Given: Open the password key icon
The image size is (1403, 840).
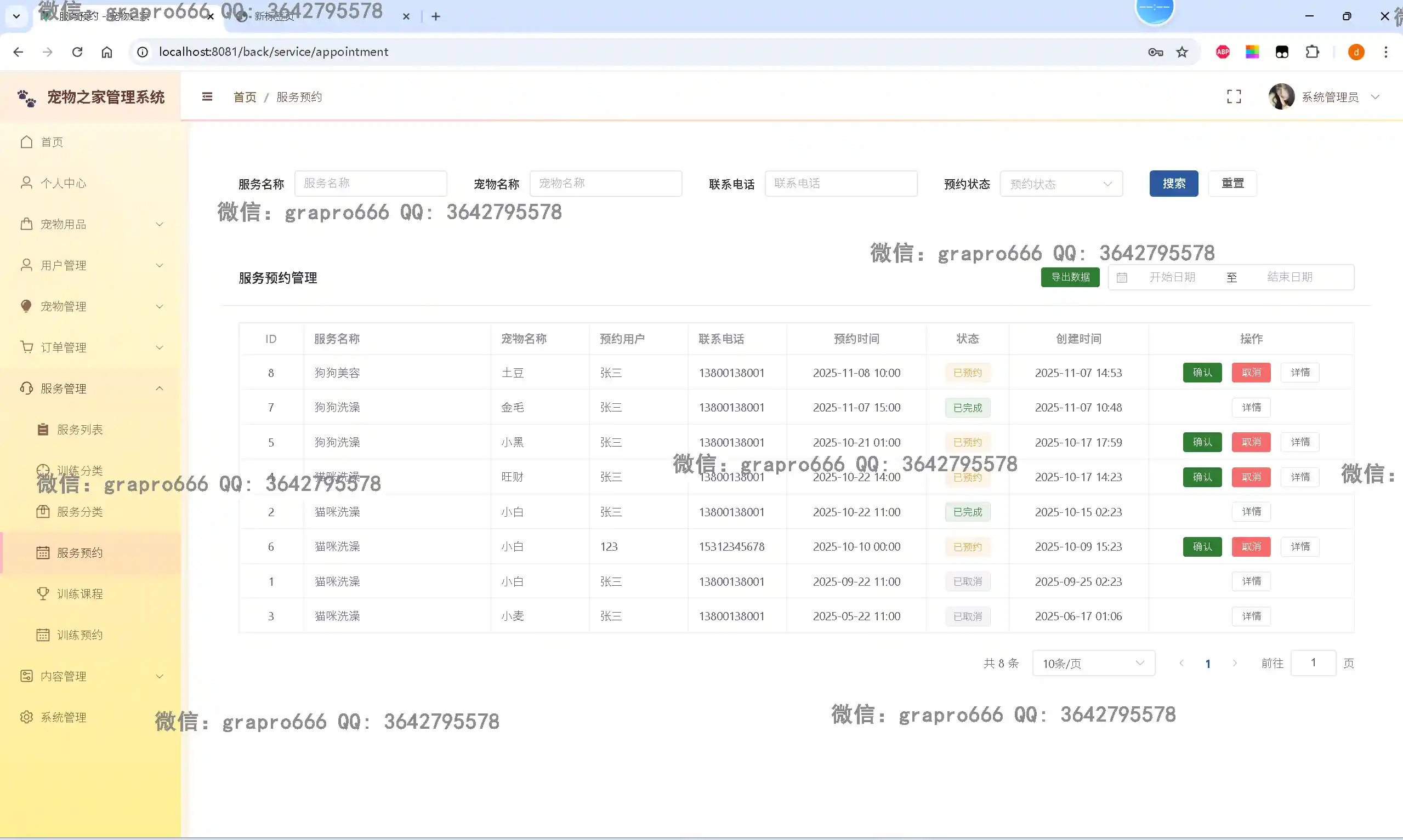Looking at the screenshot, I should 1155,52.
